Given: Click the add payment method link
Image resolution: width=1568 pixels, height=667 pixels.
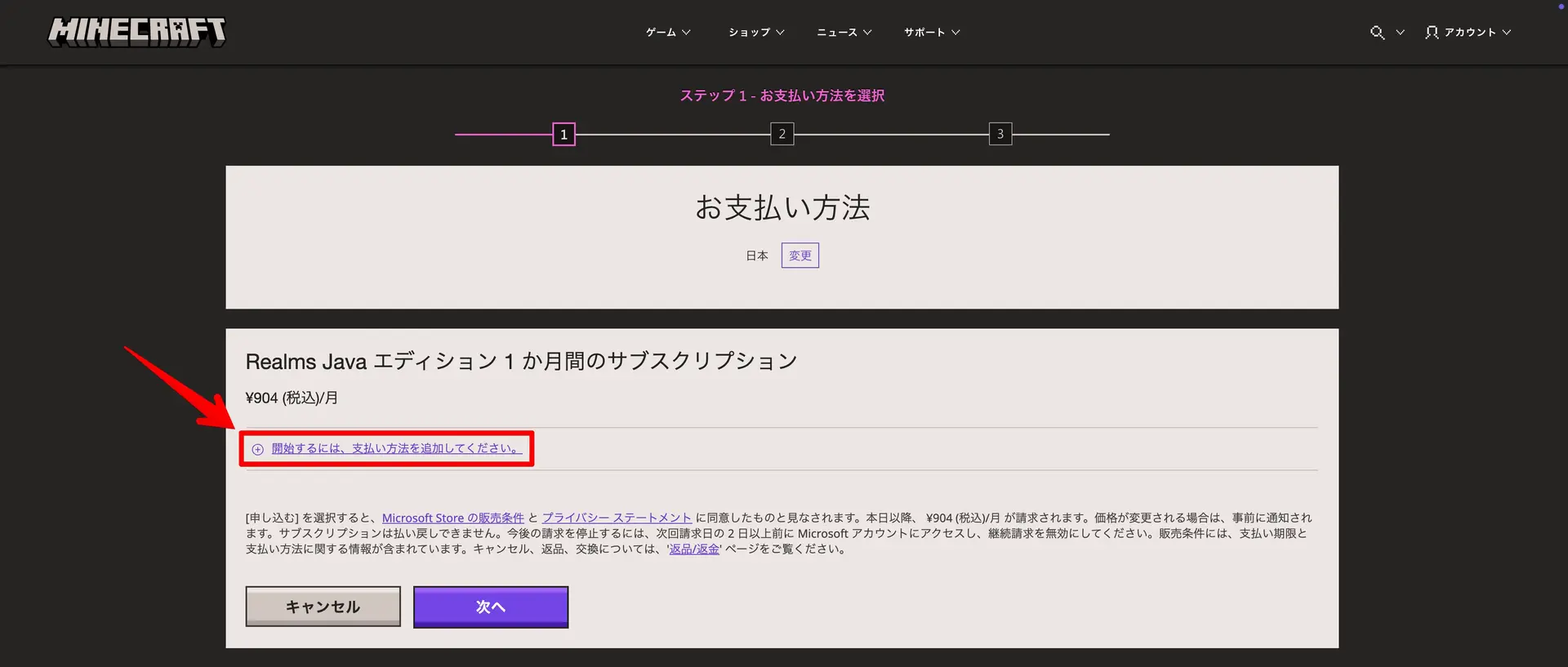Looking at the screenshot, I should [x=396, y=448].
